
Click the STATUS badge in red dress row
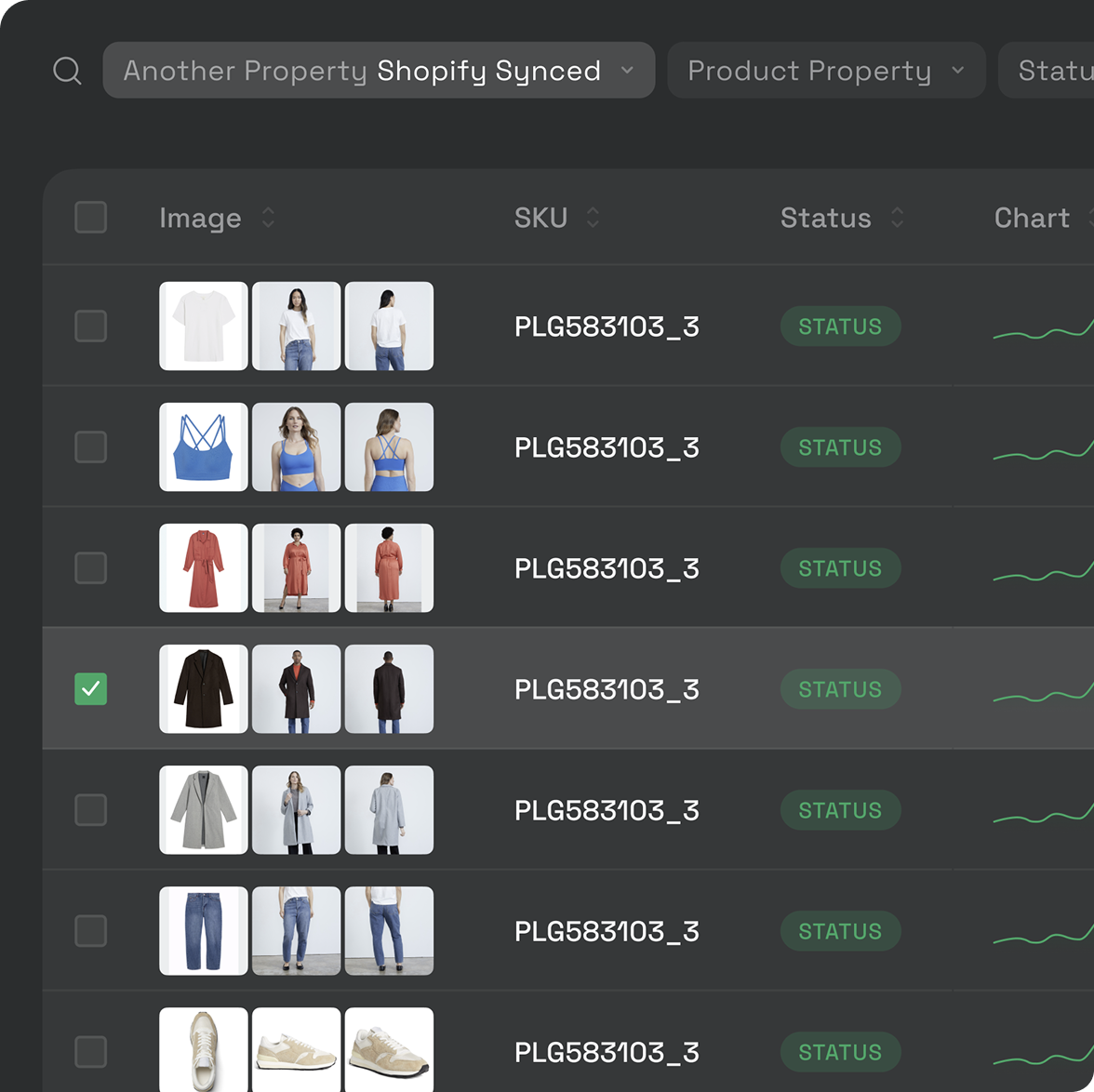(x=841, y=568)
